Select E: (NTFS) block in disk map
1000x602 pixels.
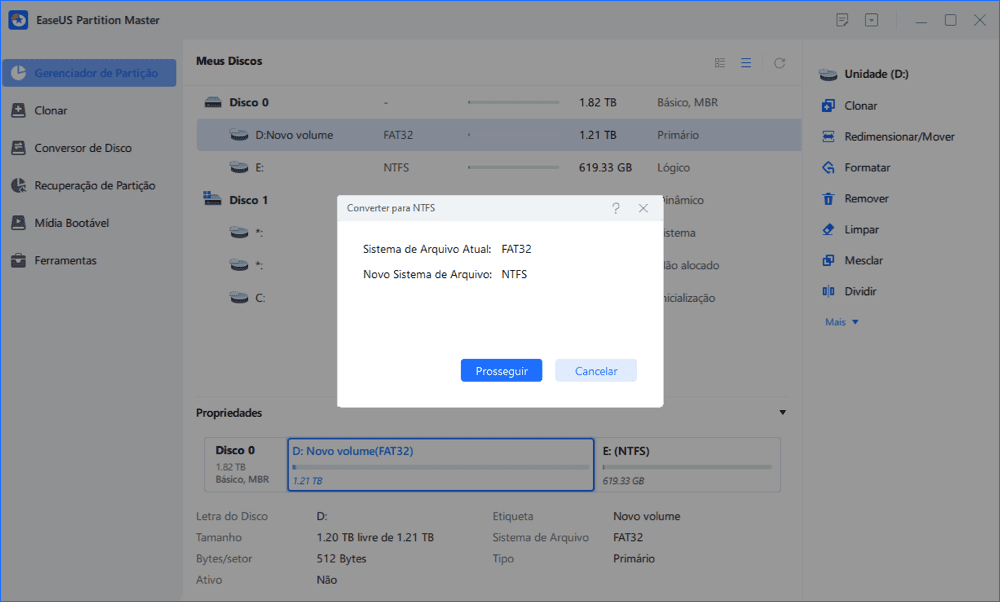pos(688,465)
